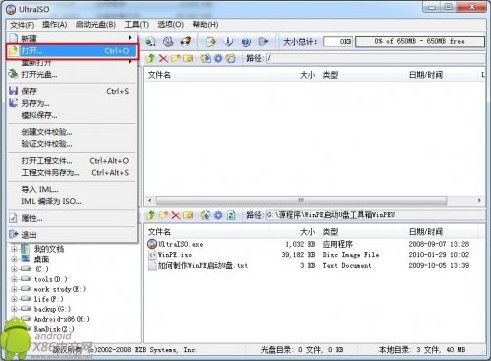Choose IML 编译为 ISO... menu entry

tap(72, 201)
